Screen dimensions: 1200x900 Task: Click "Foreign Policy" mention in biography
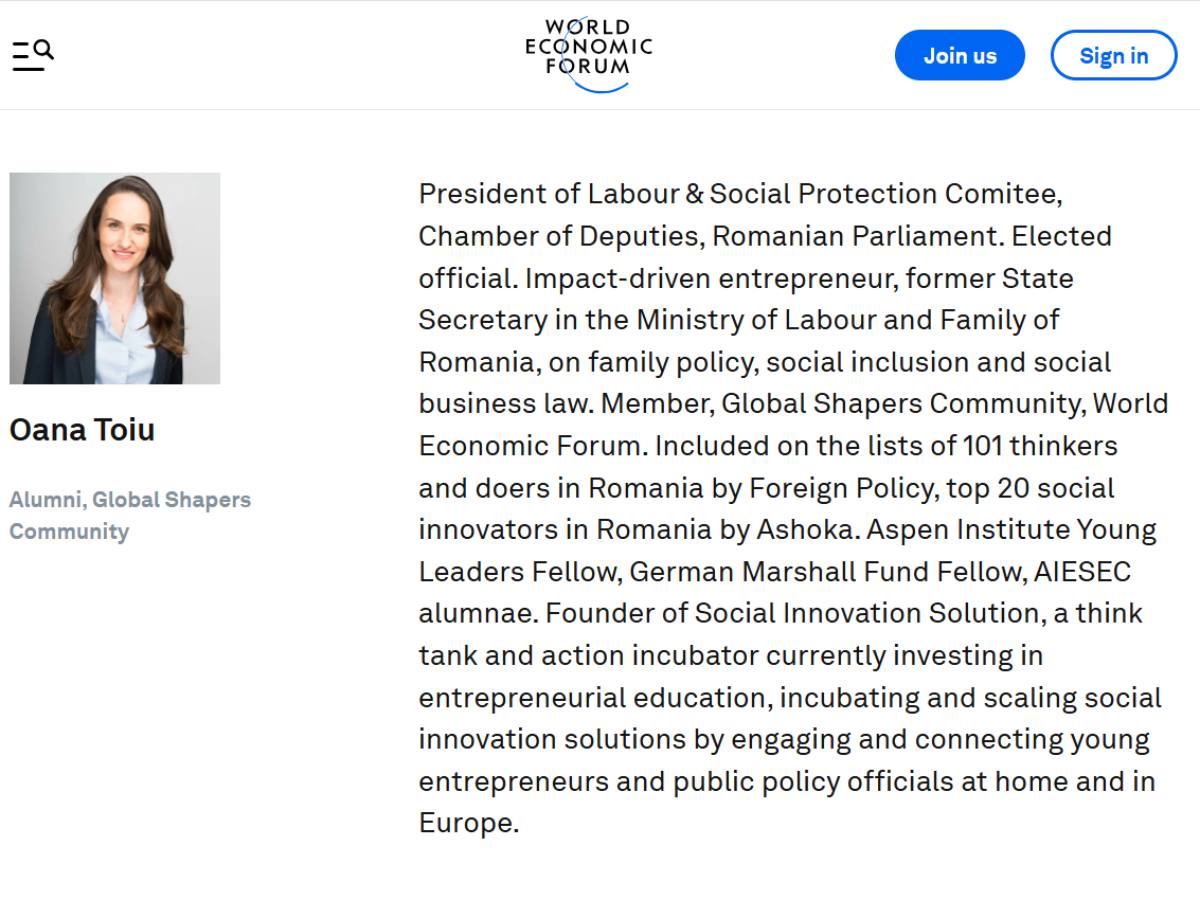click(842, 488)
